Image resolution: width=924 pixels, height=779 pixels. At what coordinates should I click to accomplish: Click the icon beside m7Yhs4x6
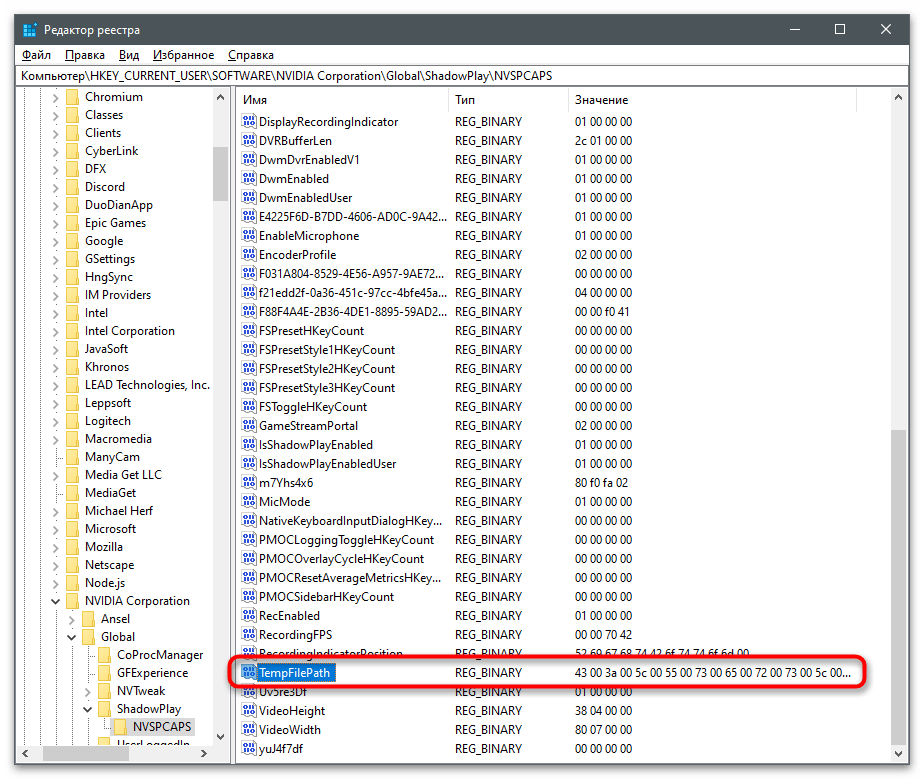(249, 483)
